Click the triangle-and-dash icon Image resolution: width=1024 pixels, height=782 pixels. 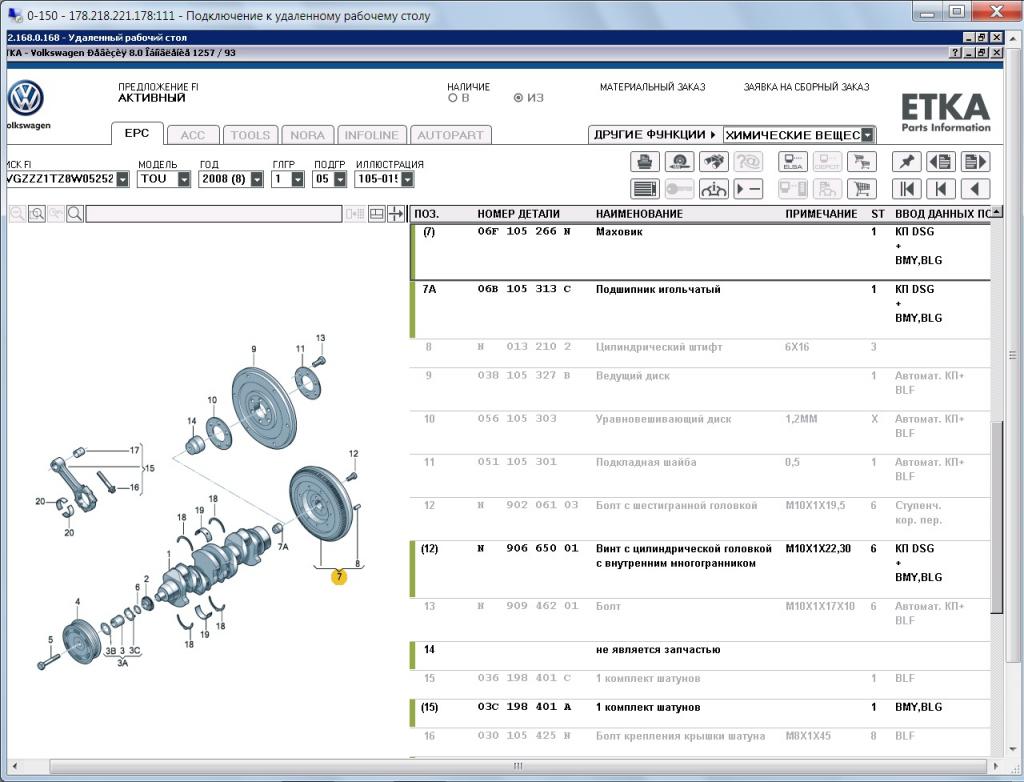(x=748, y=189)
